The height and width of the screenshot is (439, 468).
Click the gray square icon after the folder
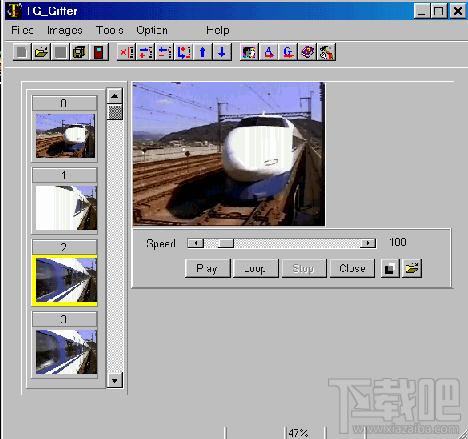tap(60, 52)
